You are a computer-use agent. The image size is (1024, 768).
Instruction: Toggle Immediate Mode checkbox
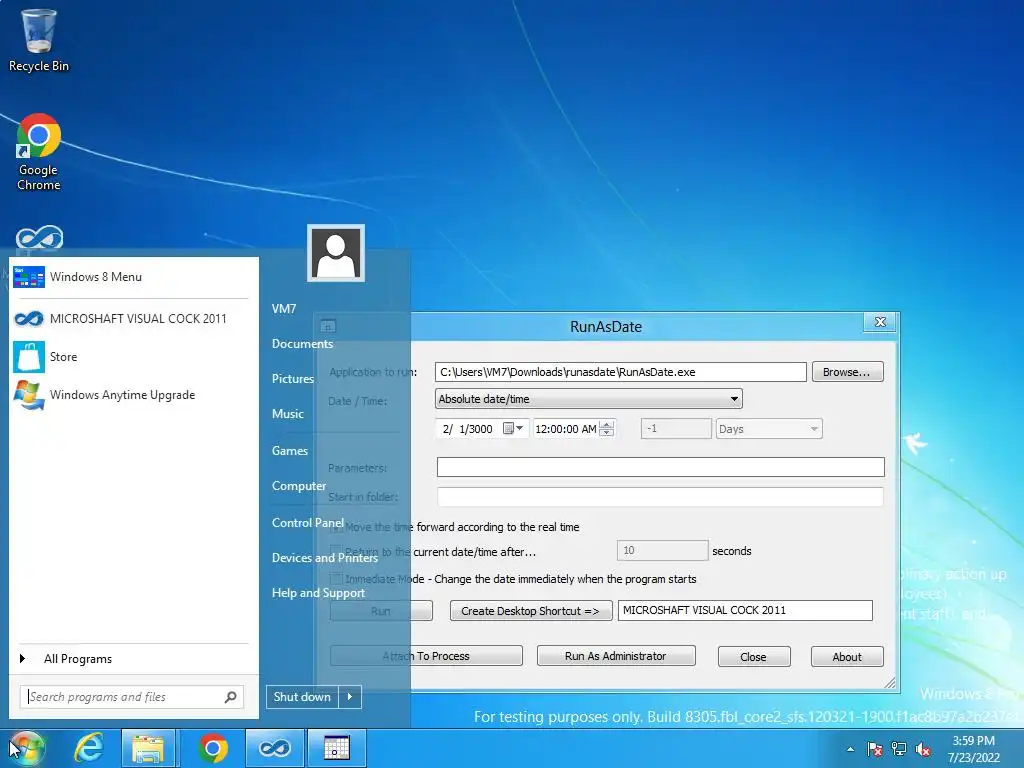click(x=336, y=579)
